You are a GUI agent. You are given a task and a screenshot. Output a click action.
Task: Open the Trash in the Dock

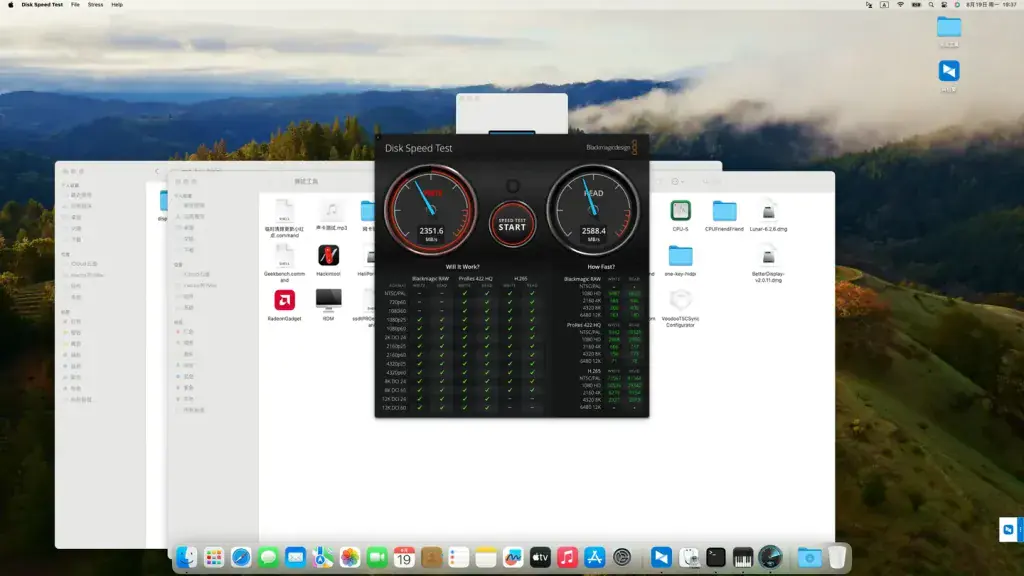[x=837, y=557]
